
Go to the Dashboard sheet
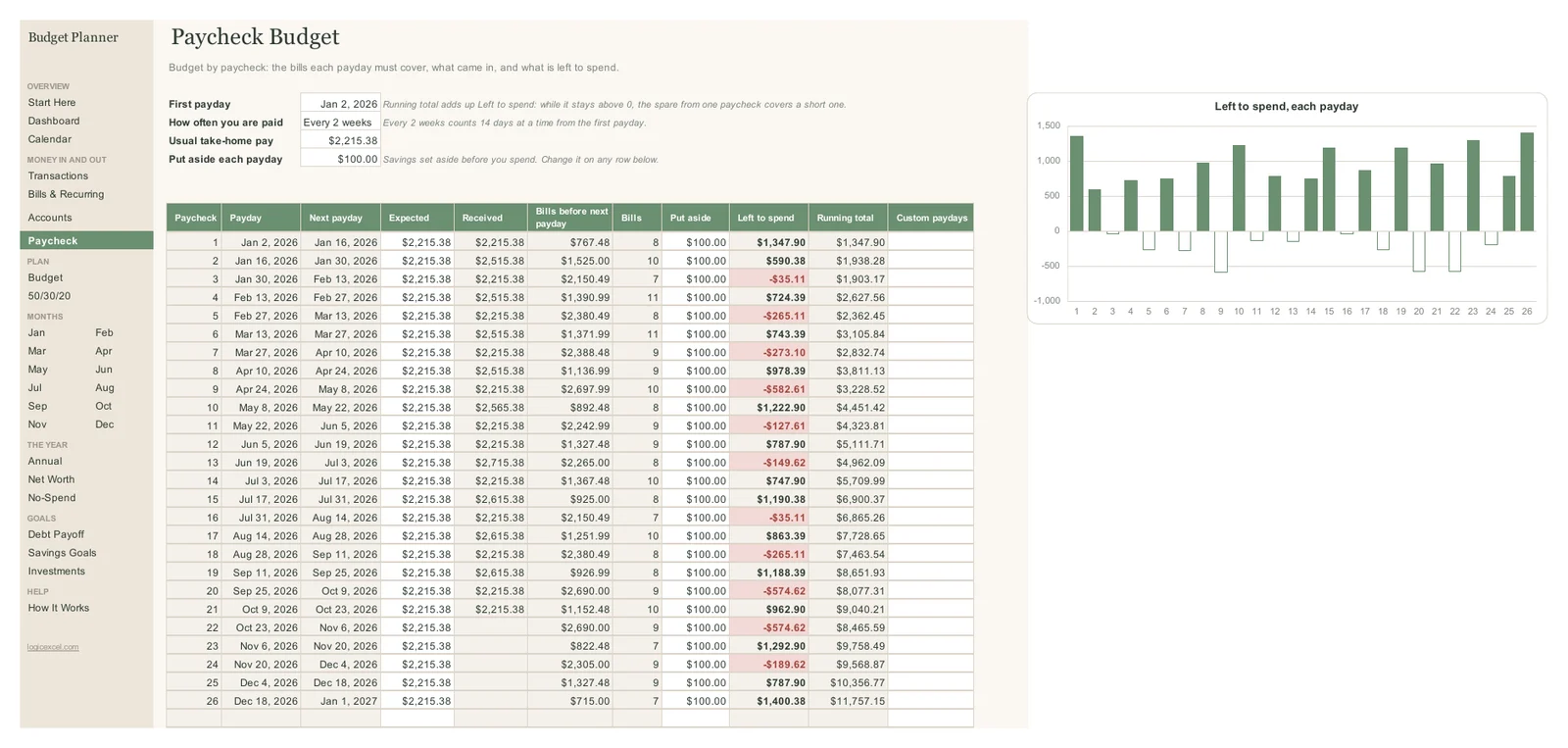tap(54, 121)
